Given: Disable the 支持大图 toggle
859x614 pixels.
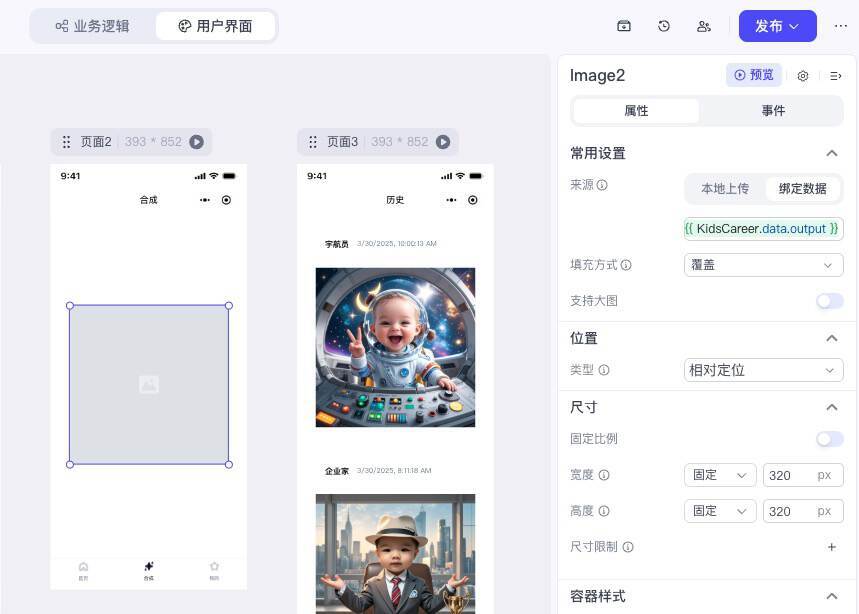Looking at the screenshot, I should tap(829, 301).
